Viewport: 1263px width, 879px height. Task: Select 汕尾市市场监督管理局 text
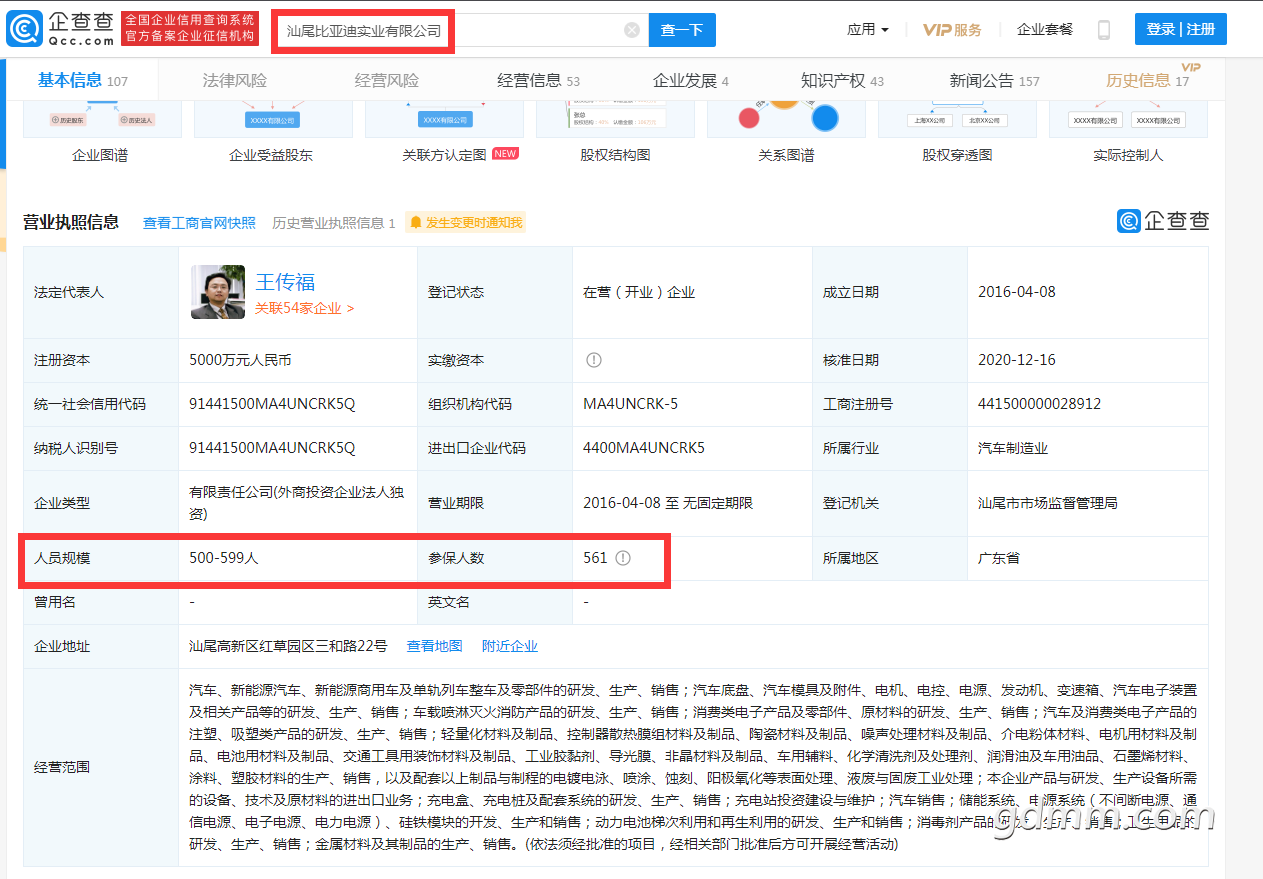coord(1048,503)
